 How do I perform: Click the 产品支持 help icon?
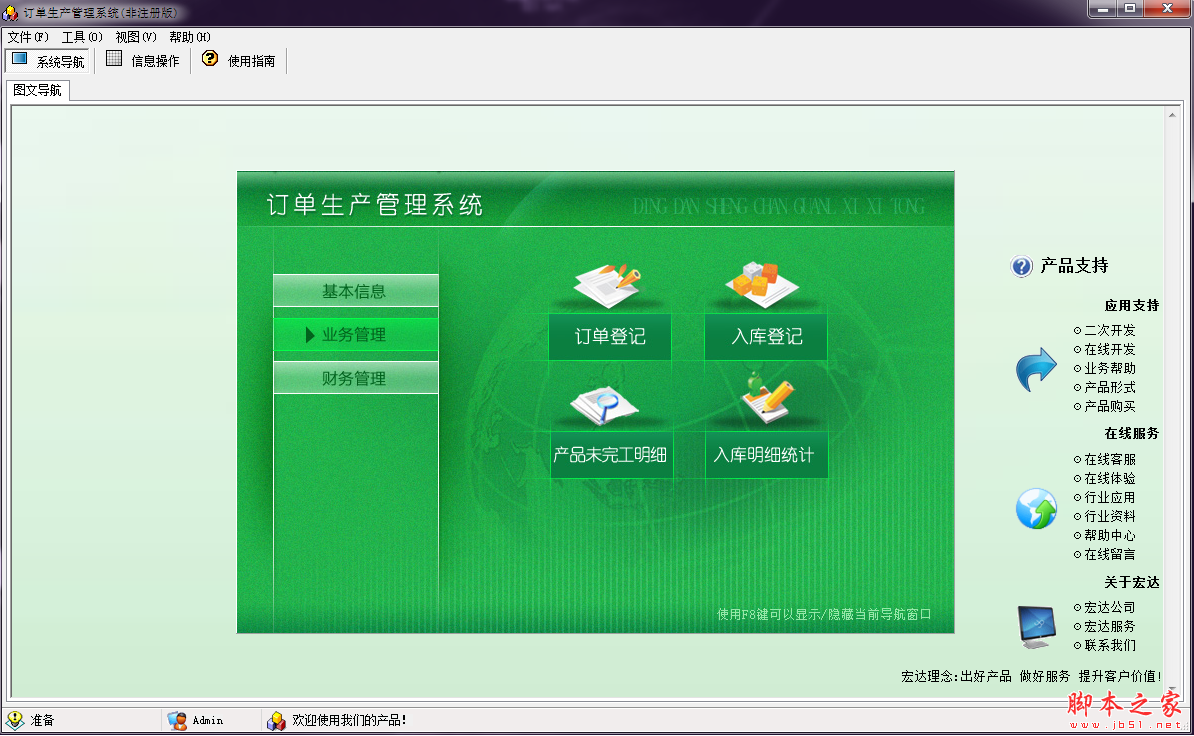(1021, 266)
